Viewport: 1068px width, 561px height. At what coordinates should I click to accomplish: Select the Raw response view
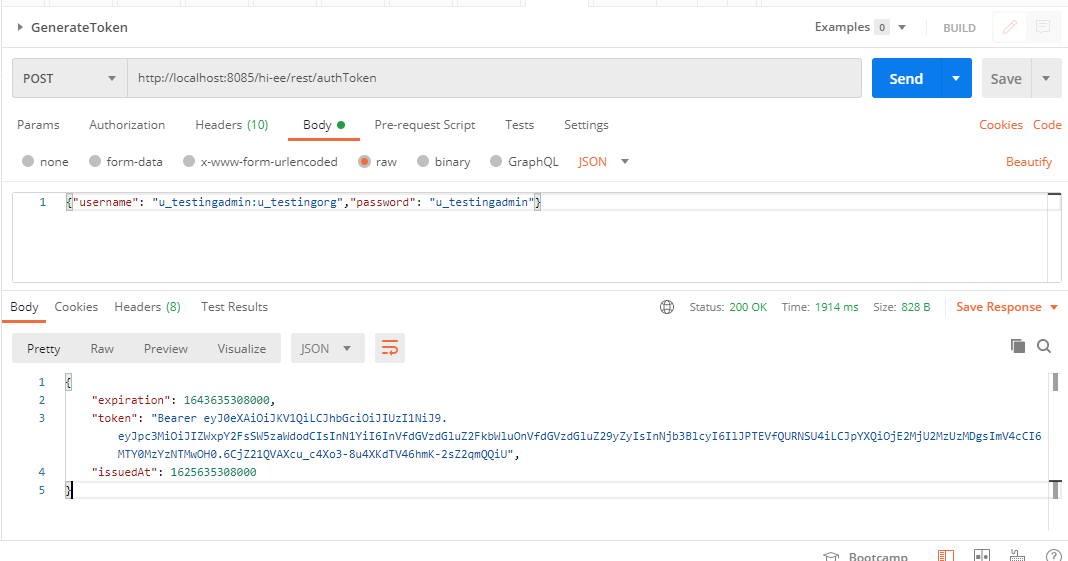(102, 349)
